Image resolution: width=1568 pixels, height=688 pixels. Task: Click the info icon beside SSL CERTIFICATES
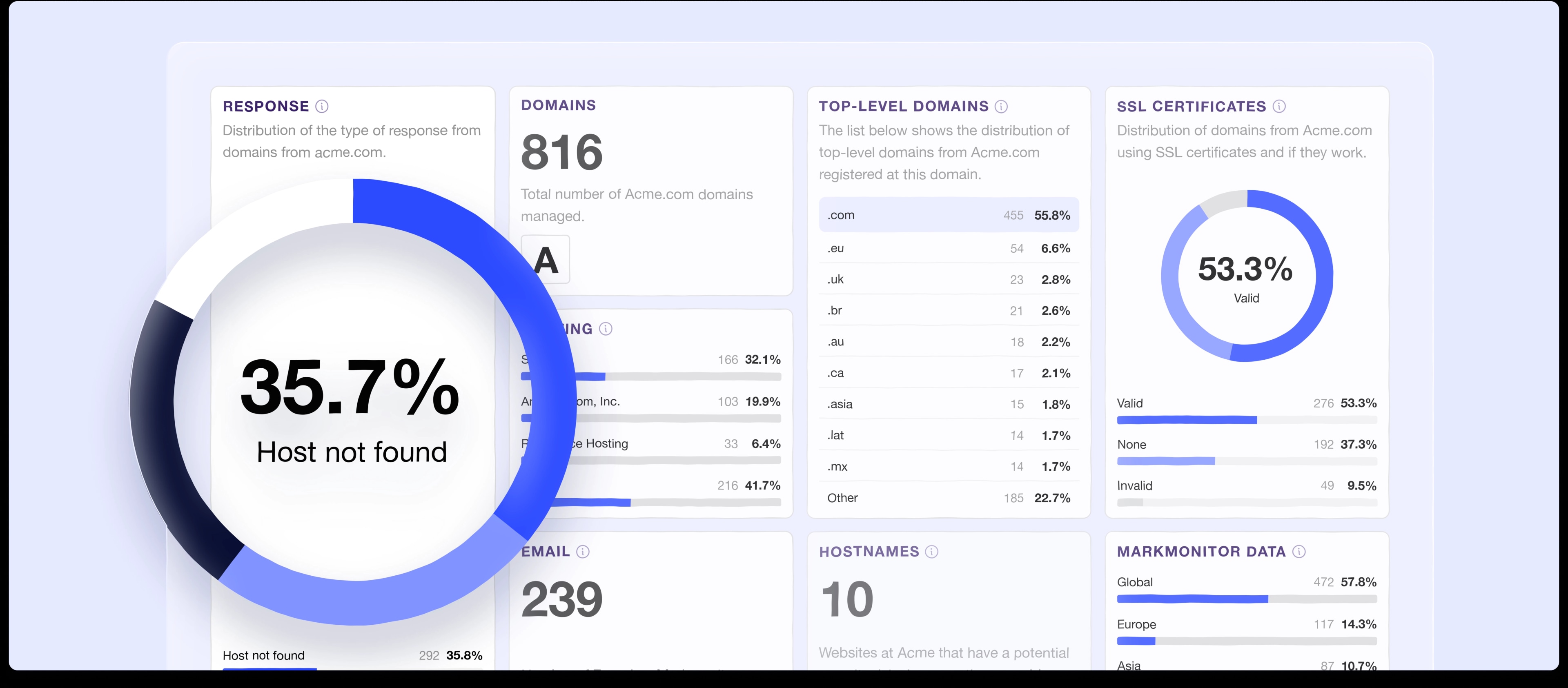pyautogui.click(x=1279, y=107)
